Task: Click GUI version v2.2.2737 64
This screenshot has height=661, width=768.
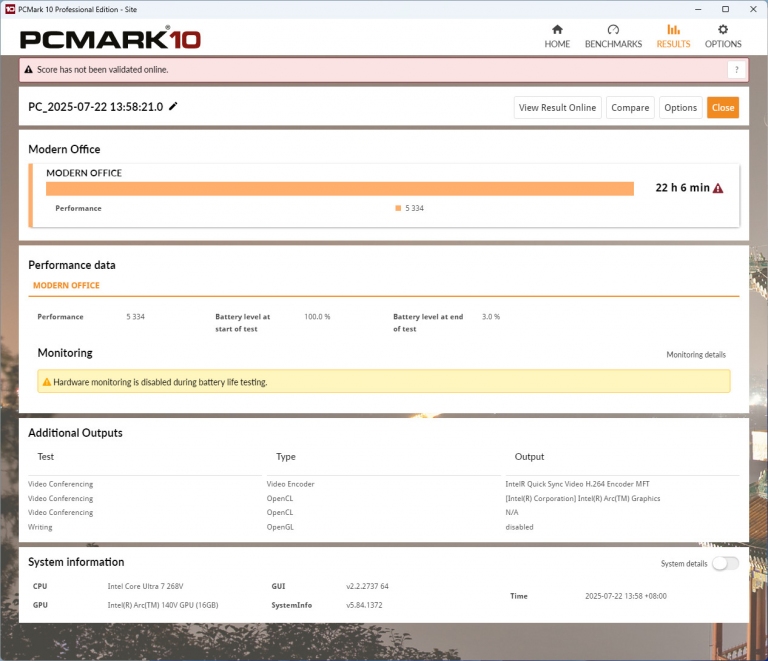Action: tap(367, 586)
